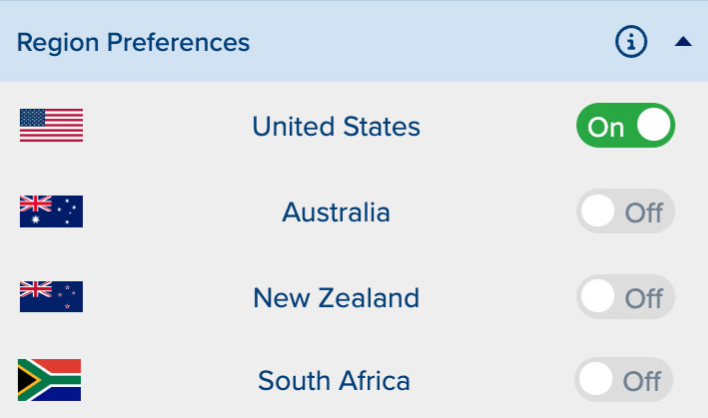The image size is (708, 418).
Task: Click the Australia flag icon
Action: pos(51,211)
